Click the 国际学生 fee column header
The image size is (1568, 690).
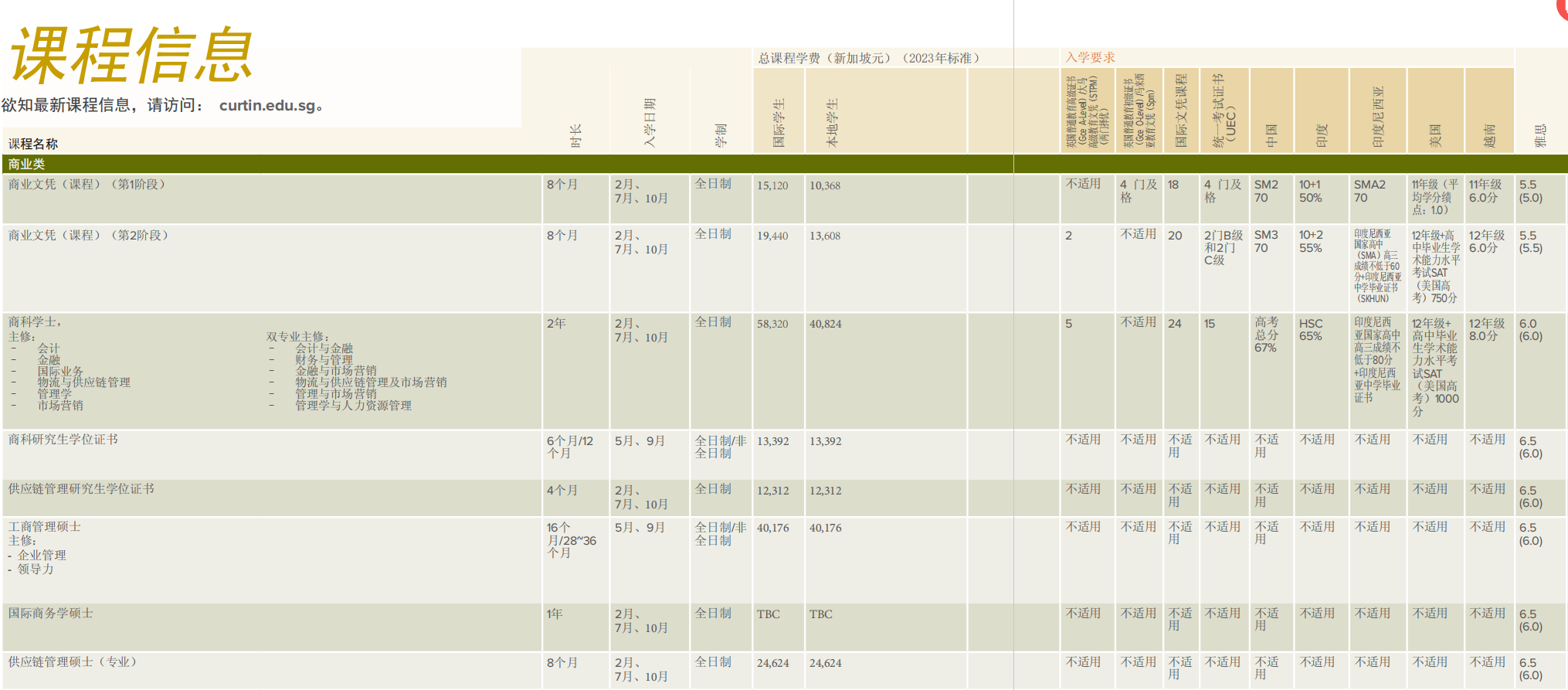779,123
